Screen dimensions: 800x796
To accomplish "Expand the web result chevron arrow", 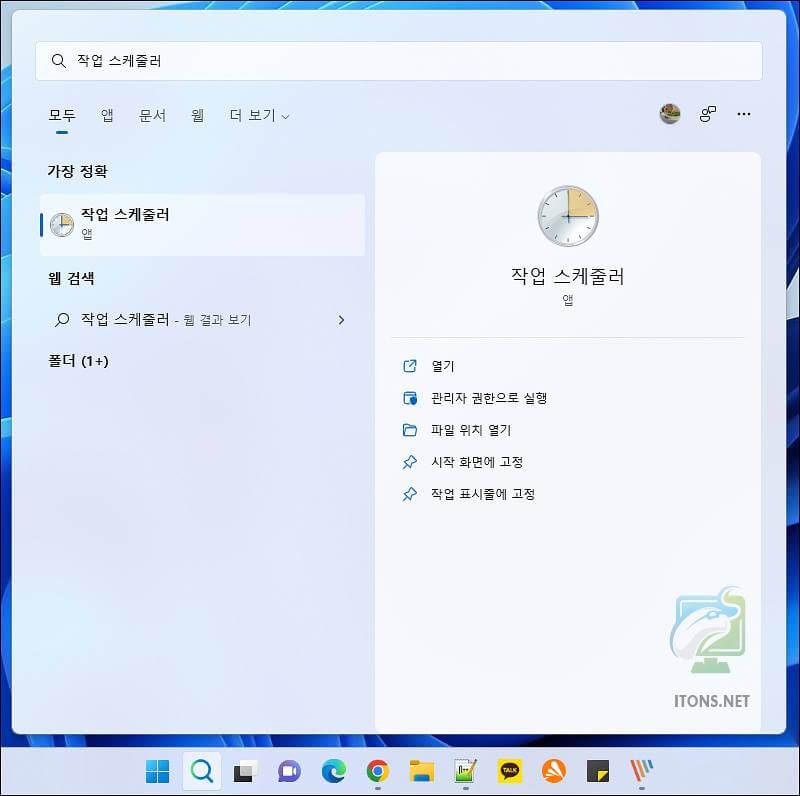I will pos(341,320).
